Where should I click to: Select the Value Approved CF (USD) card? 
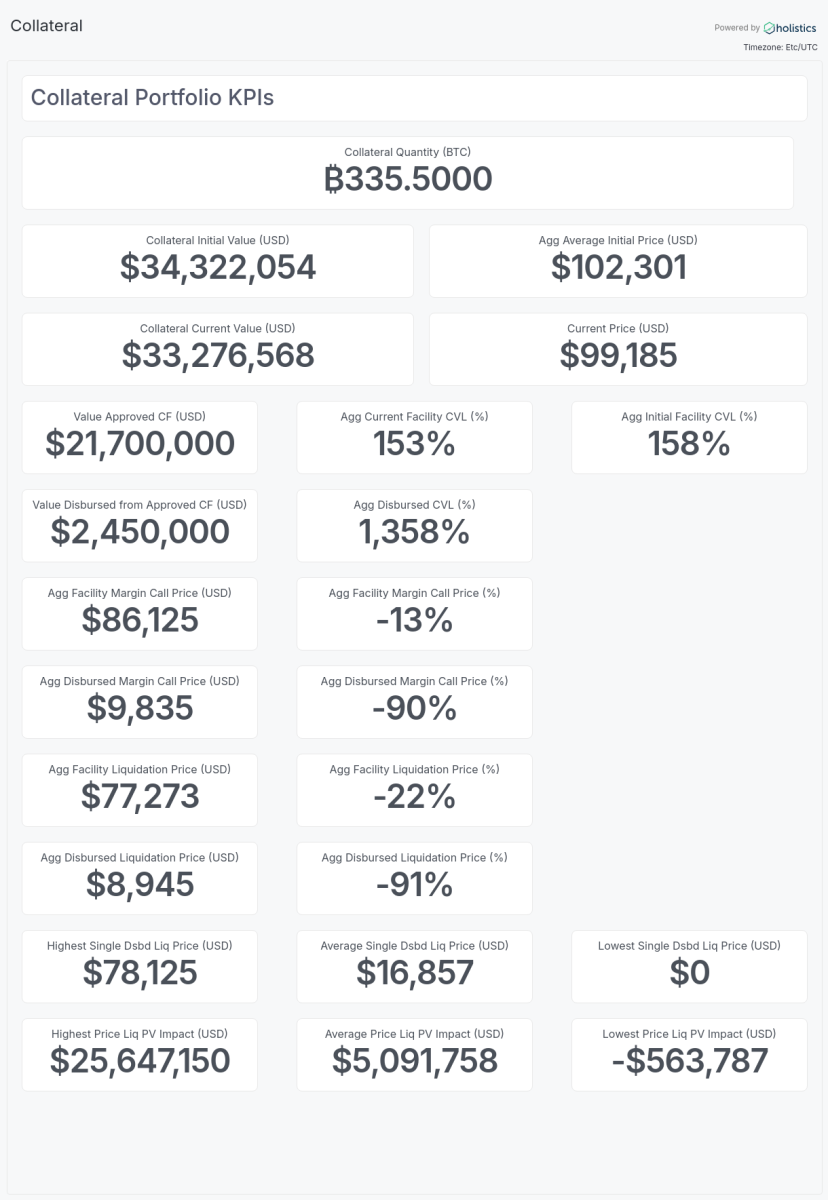tap(139, 437)
